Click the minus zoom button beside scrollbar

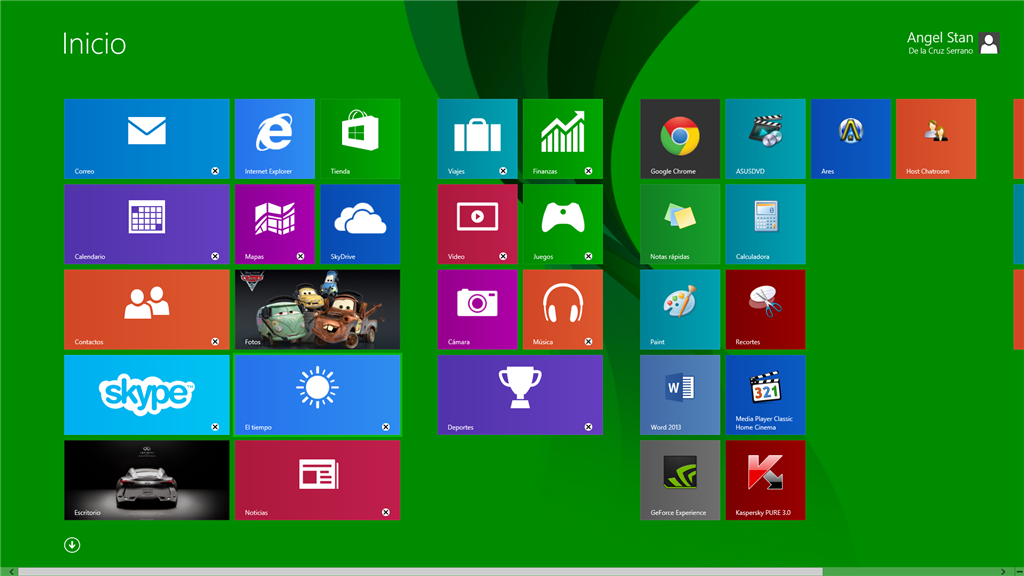click(1019, 571)
